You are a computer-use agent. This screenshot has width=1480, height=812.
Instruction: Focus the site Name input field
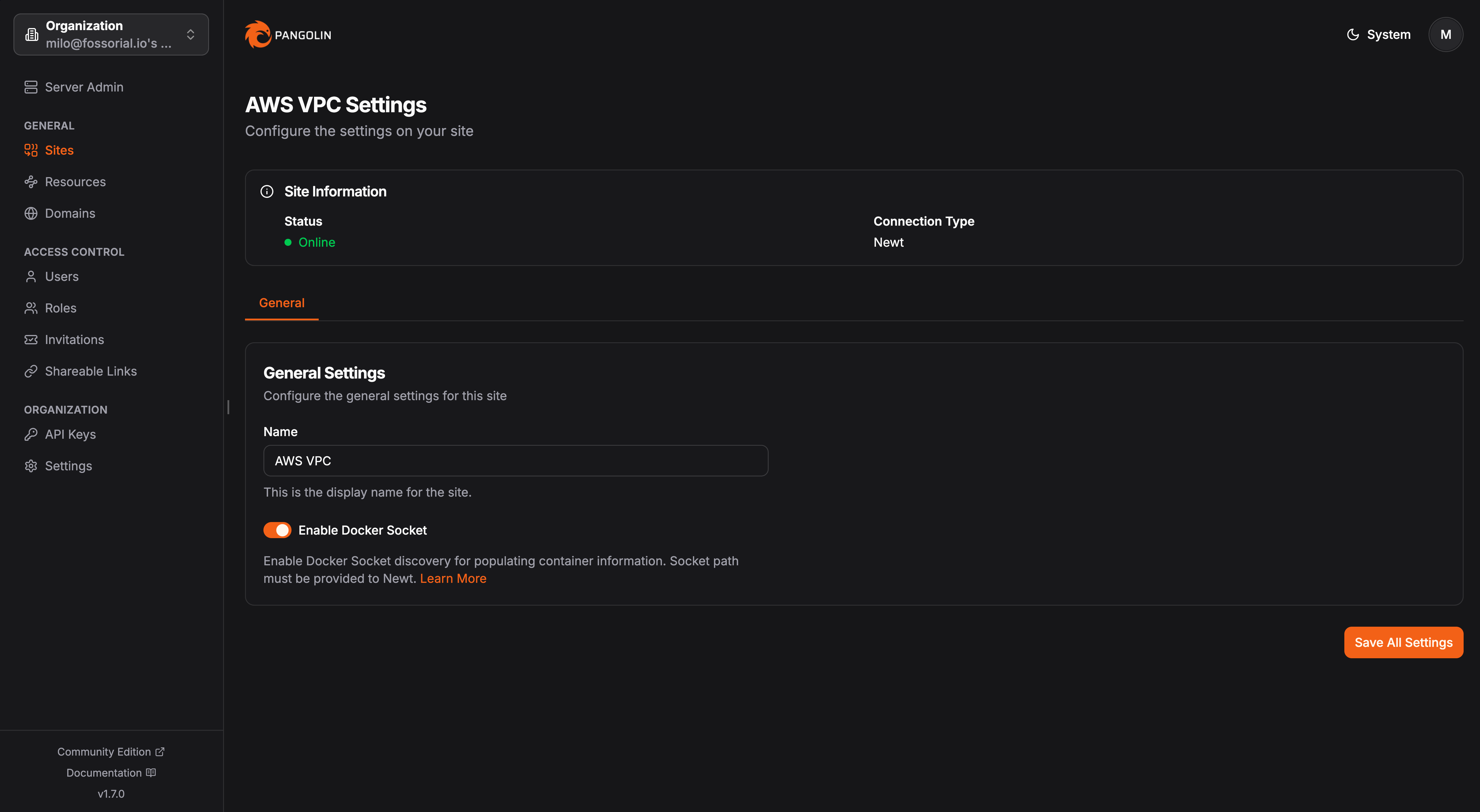[x=515, y=461]
